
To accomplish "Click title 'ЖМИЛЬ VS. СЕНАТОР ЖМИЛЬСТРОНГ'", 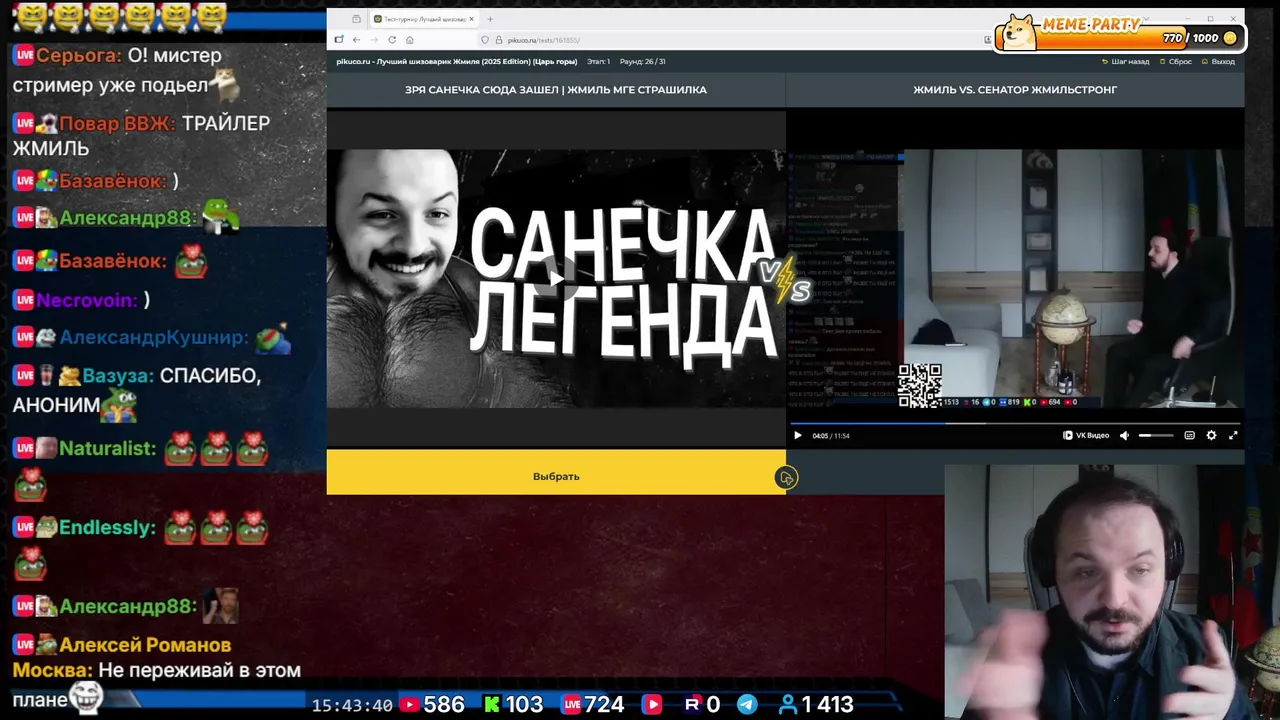I will (x=1015, y=90).
